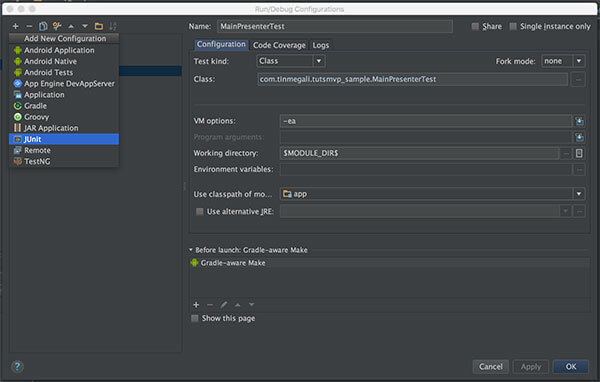
Task: Browse working directory ellipsis button
Action: 566,153
